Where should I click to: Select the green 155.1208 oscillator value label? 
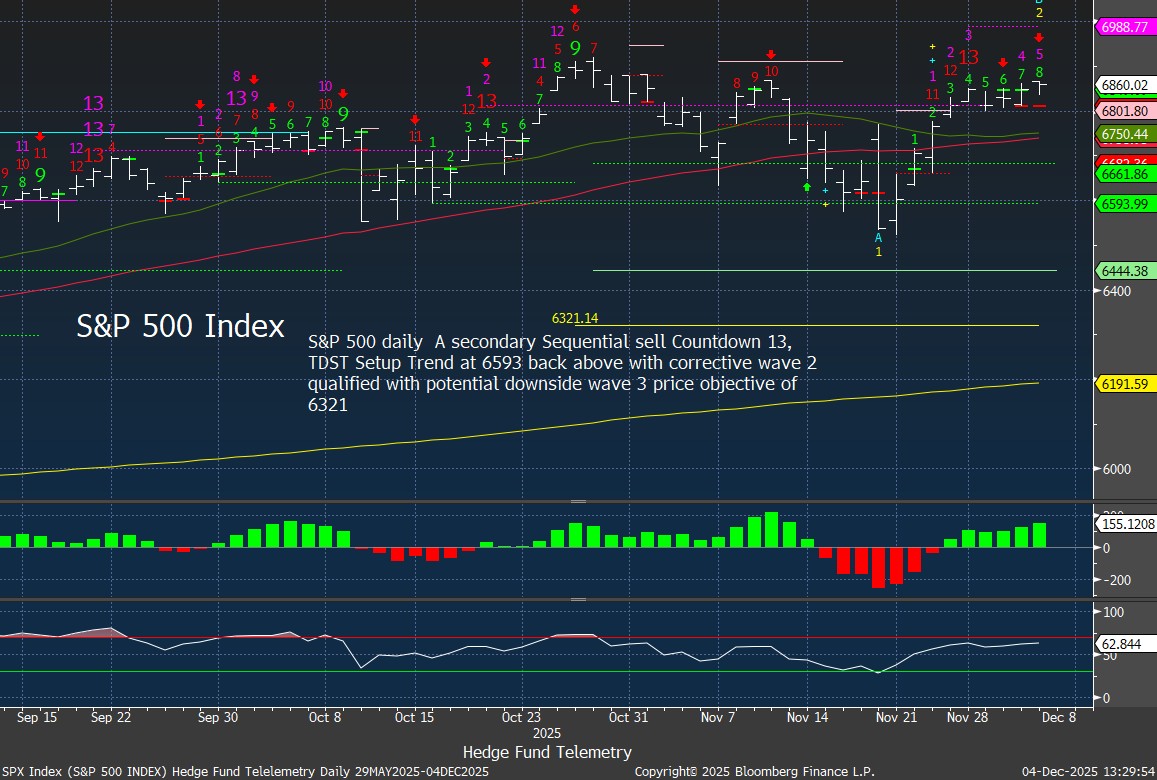(x=1127, y=523)
